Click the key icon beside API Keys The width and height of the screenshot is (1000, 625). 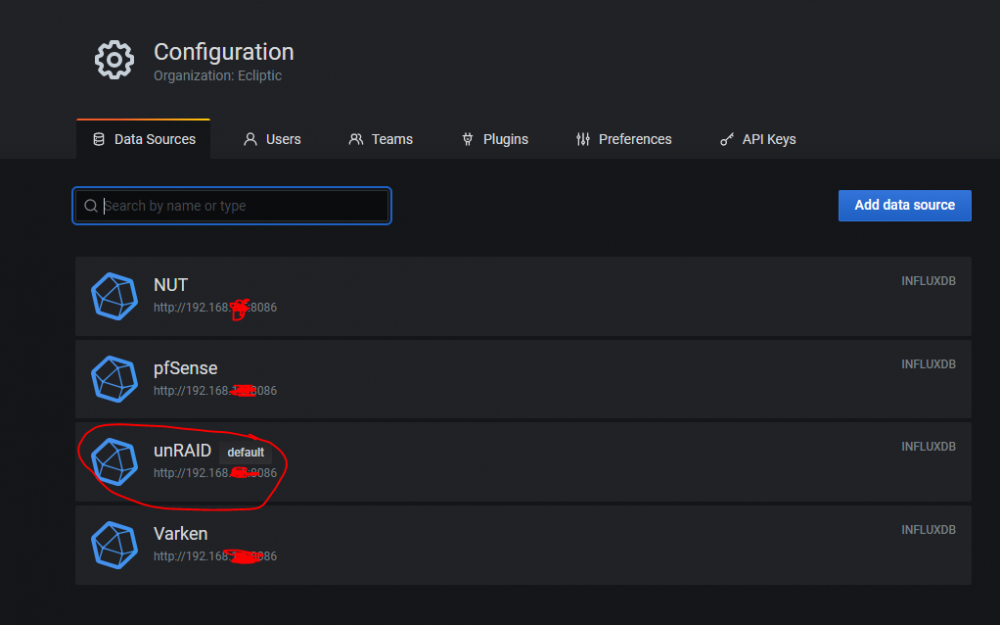[727, 139]
